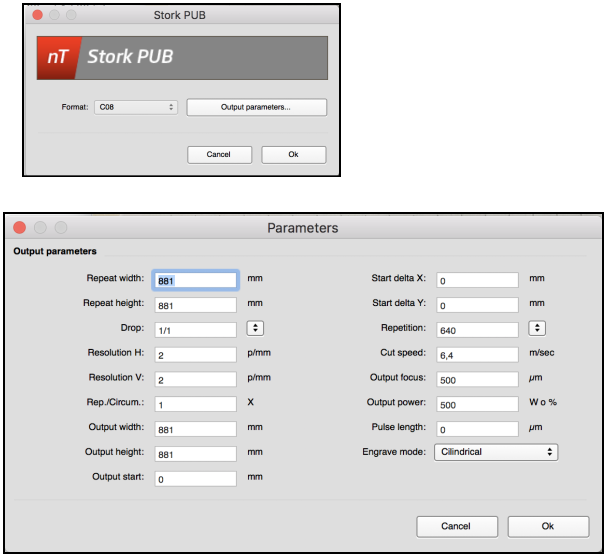
Task: Click the Format: label
Action: [x=75, y=107]
